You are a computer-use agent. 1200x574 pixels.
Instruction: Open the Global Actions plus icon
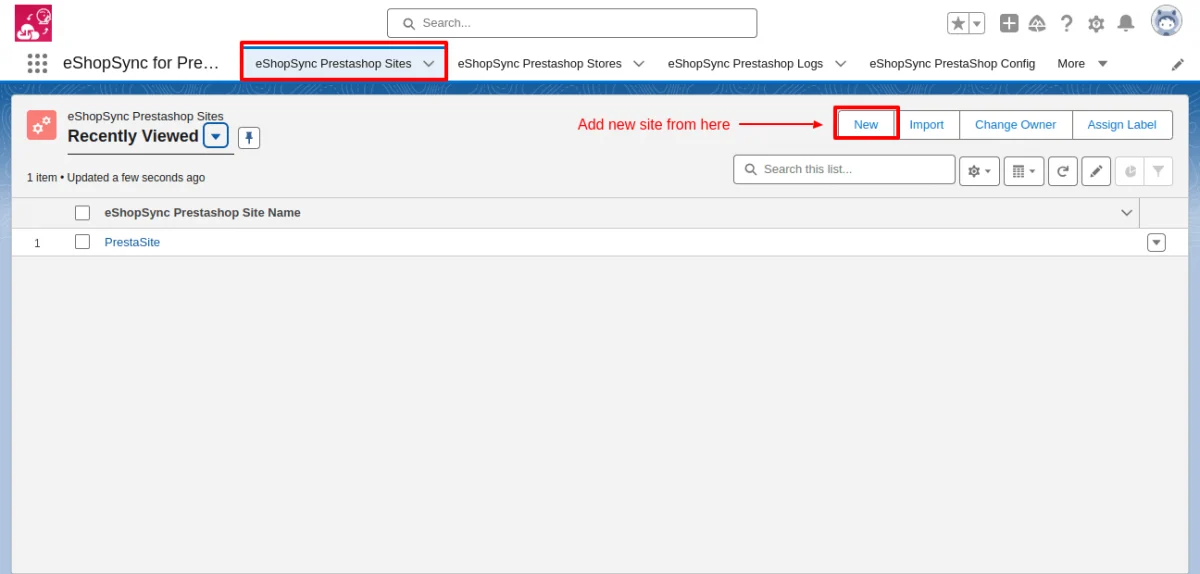point(1009,23)
